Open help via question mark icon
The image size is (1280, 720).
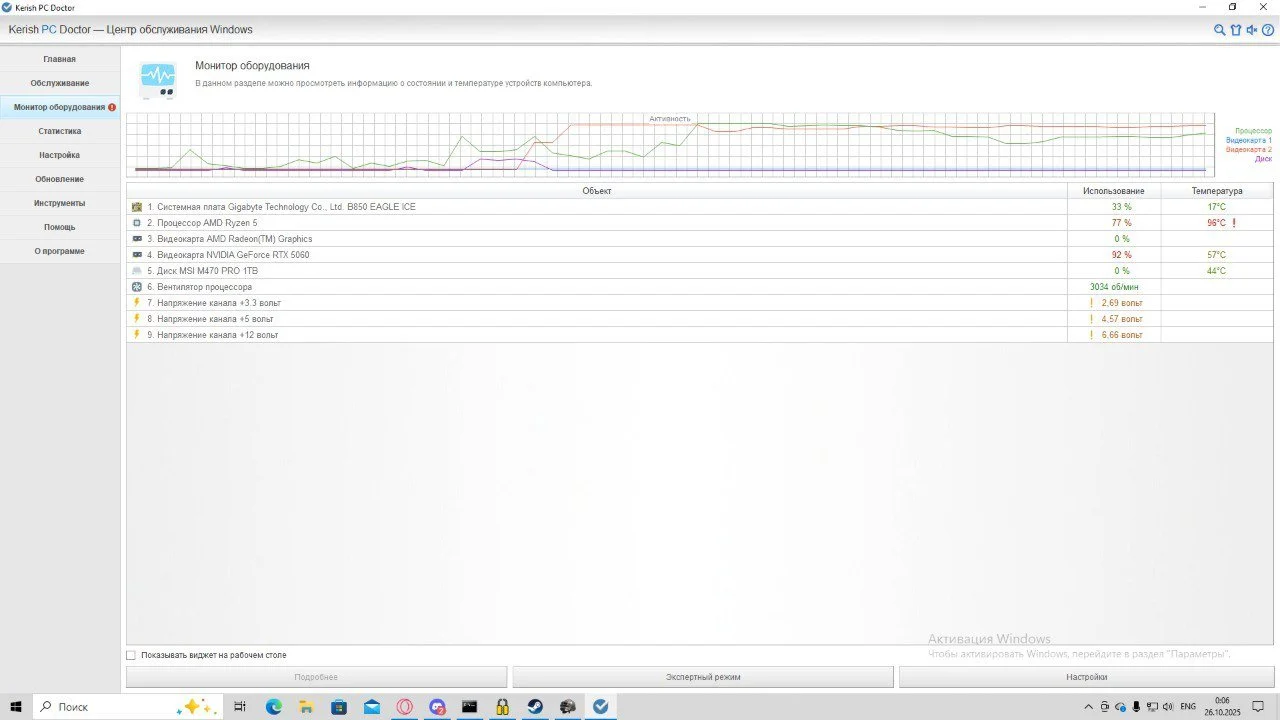click(x=1268, y=30)
